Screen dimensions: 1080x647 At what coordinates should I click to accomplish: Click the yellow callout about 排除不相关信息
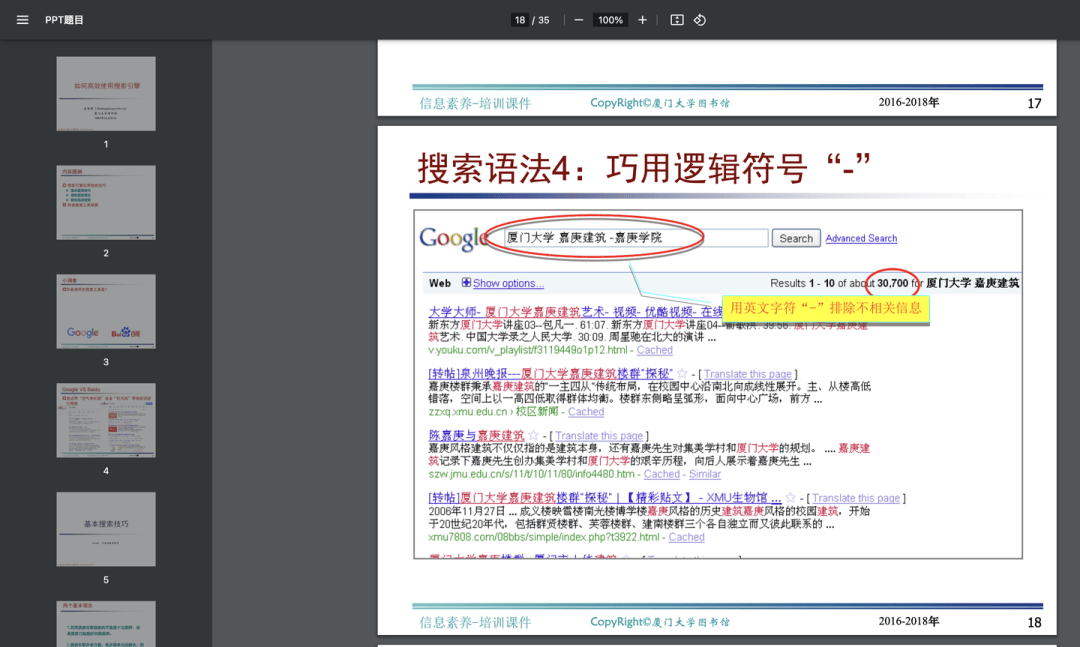click(x=825, y=308)
